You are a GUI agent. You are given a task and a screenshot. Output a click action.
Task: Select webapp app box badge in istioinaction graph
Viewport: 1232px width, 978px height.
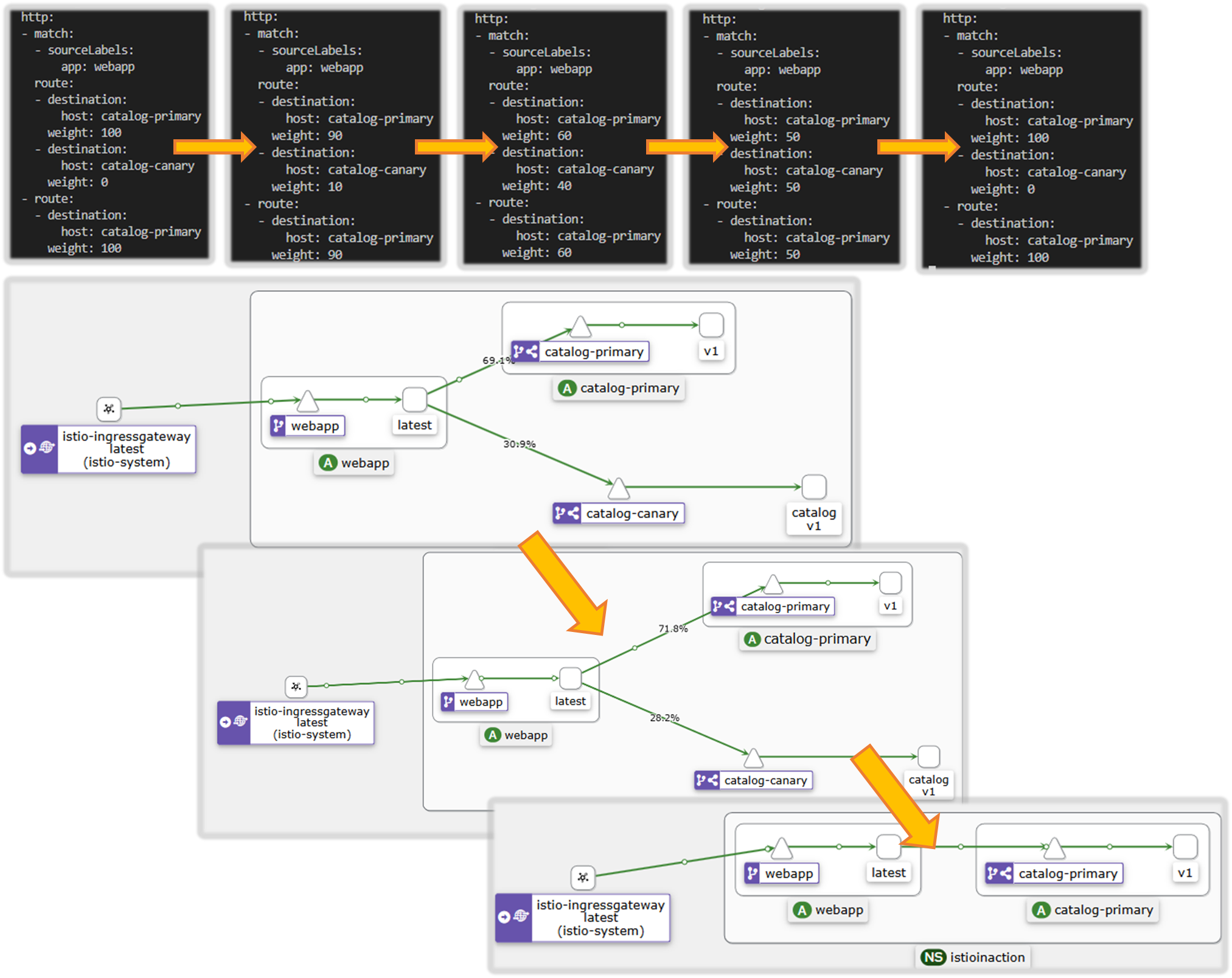tap(829, 910)
